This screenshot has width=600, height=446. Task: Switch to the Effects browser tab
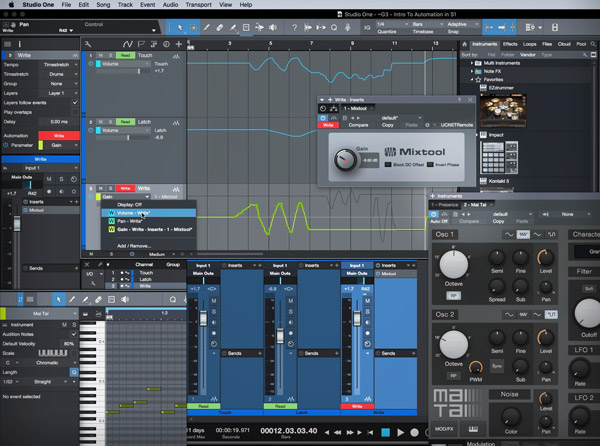click(510, 44)
